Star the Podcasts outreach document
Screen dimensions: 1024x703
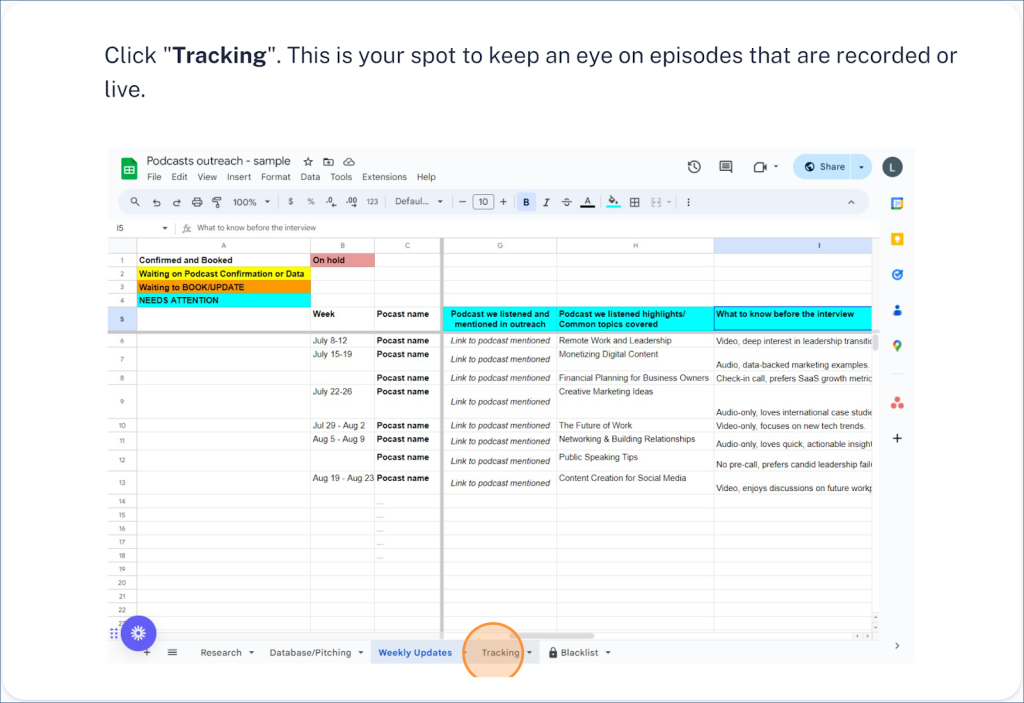[x=308, y=161]
